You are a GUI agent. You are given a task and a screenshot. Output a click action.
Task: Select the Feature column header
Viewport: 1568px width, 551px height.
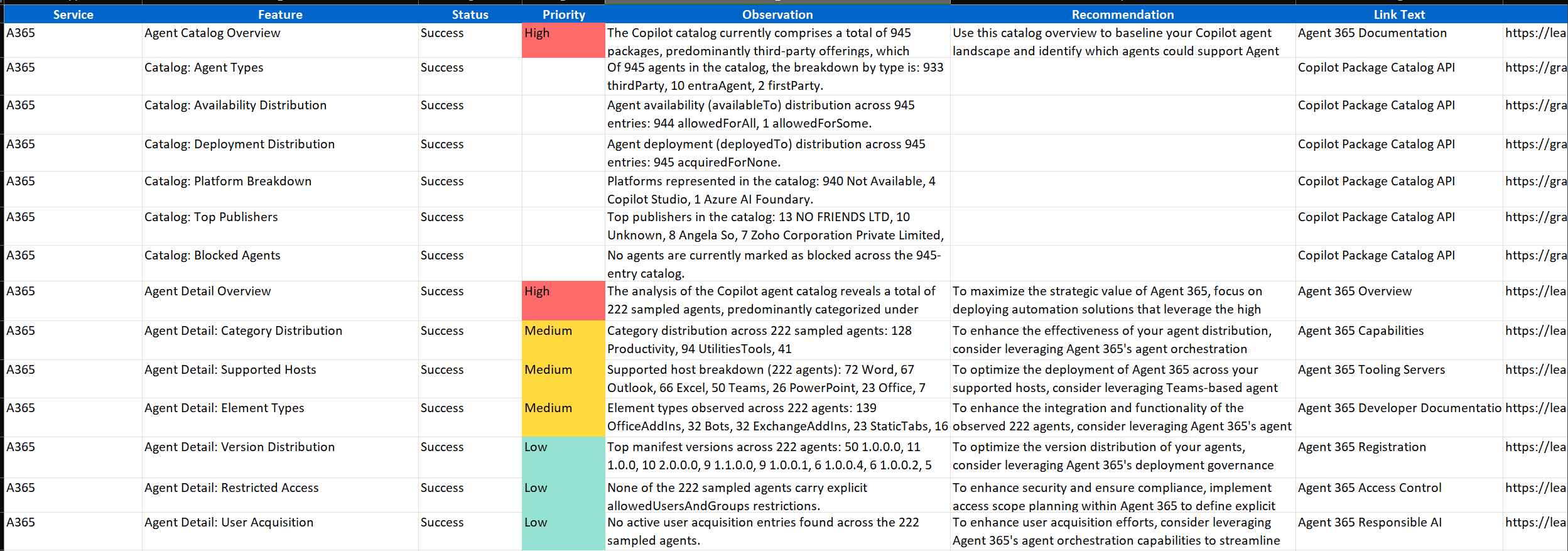(280, 14)
